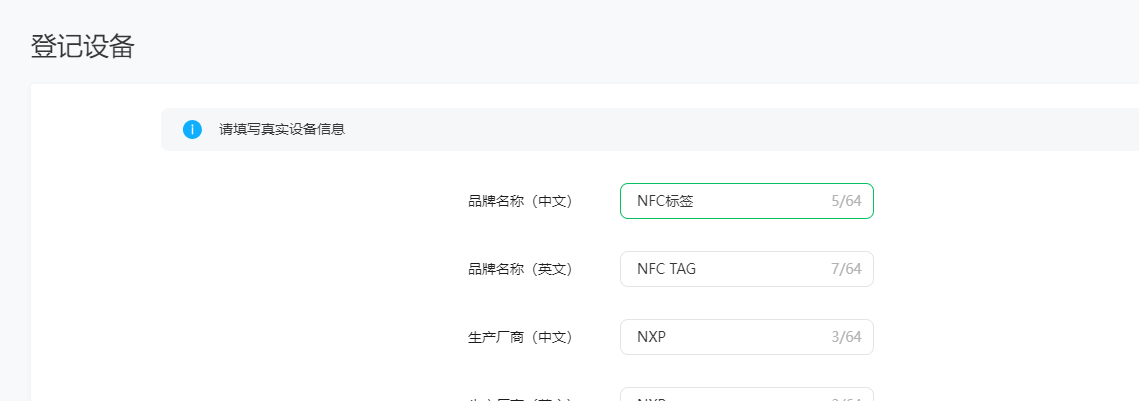This screenshot has height=401, width=1139.
Task: Place cursor in NXP text of 生产厂商（中文）
Action: point(652,337)
